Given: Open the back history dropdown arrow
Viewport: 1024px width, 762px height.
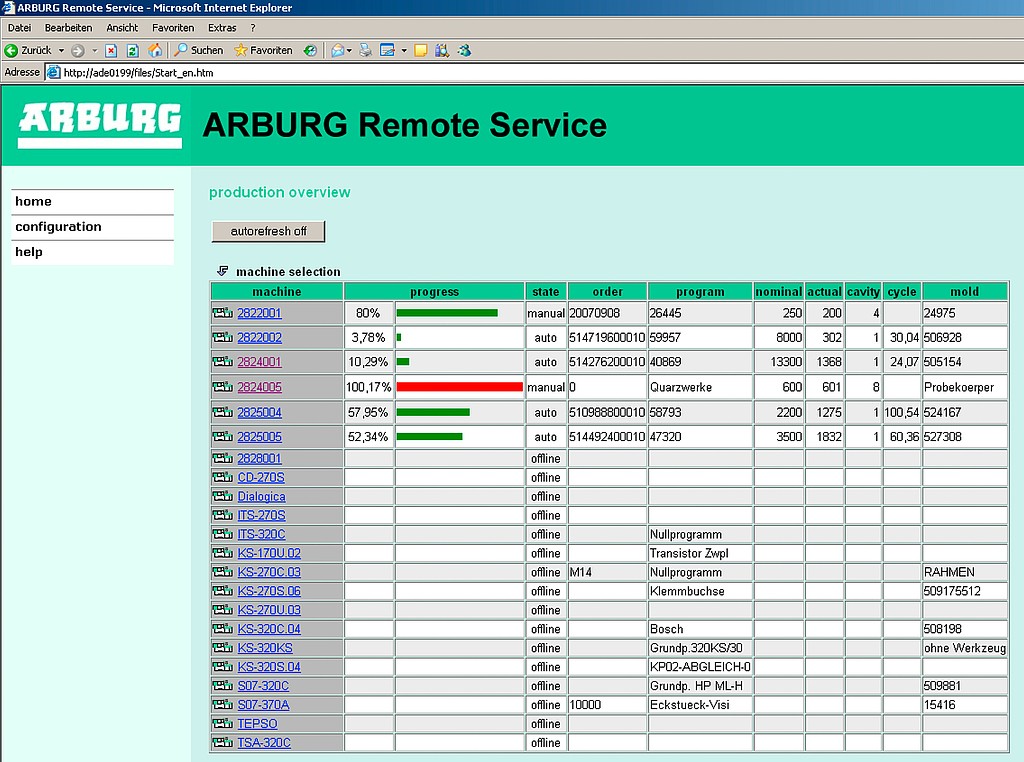Looking at the screenshot, I should (x=61, y=50).
